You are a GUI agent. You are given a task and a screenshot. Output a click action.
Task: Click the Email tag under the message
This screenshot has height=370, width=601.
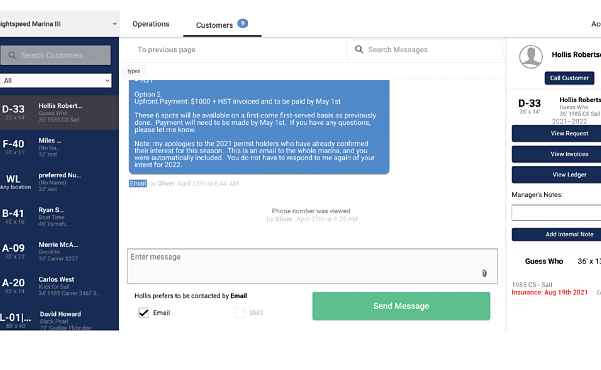pyautogui.click(x=138, y=183)
